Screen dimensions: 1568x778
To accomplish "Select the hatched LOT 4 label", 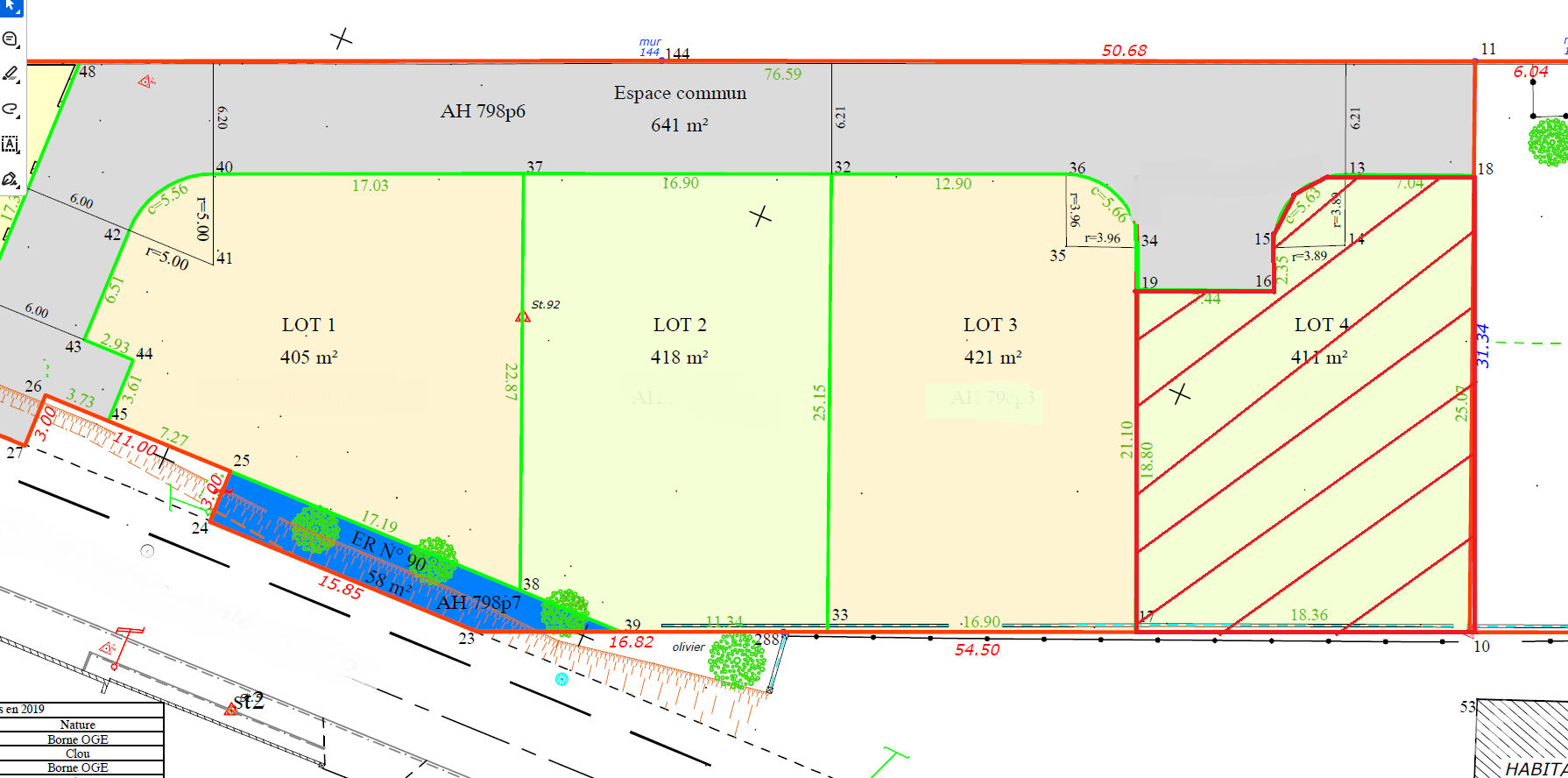I will (x=1321, y=325).
